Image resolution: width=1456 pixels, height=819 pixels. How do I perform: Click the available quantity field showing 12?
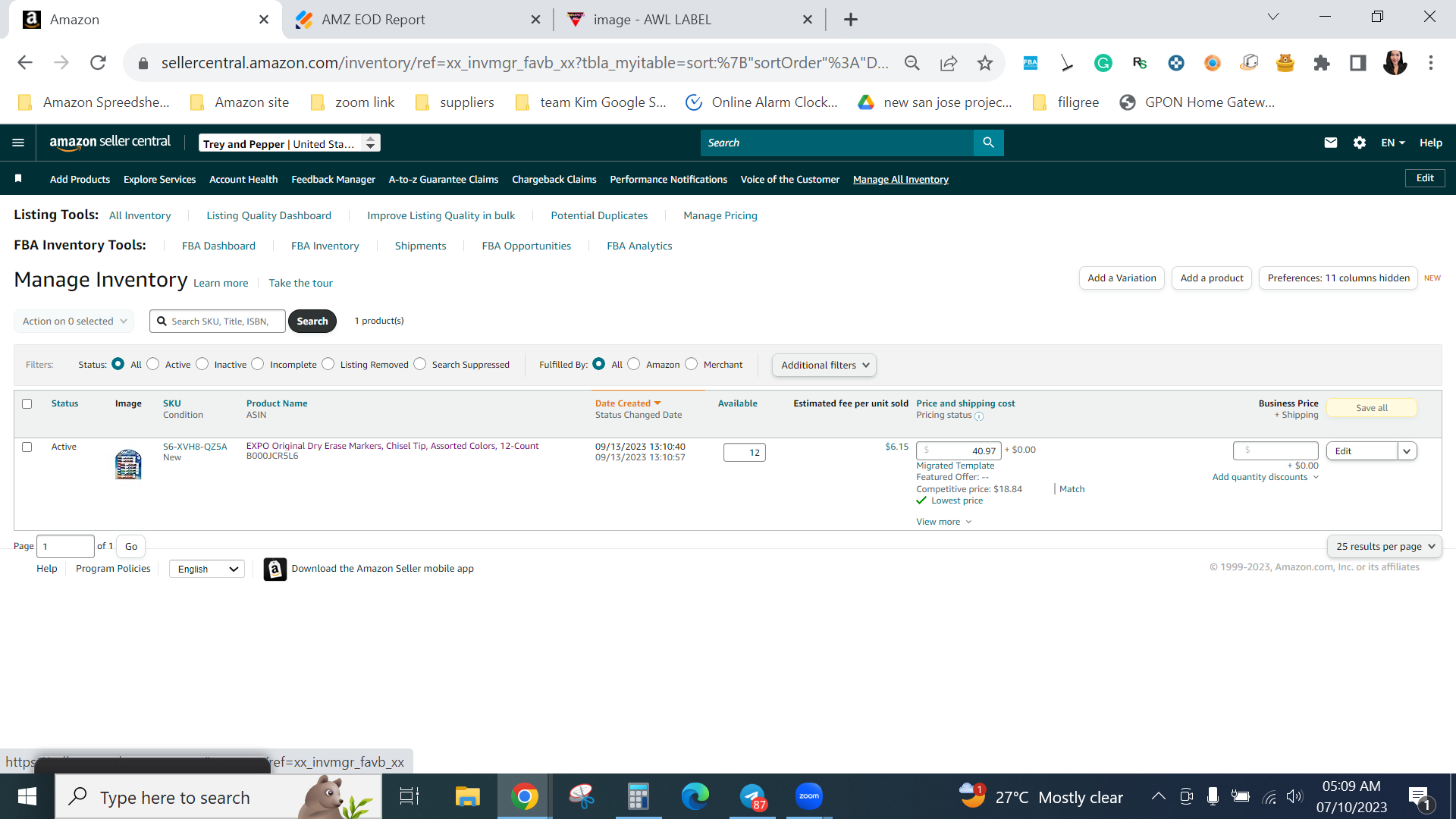(x=745, y=453)
